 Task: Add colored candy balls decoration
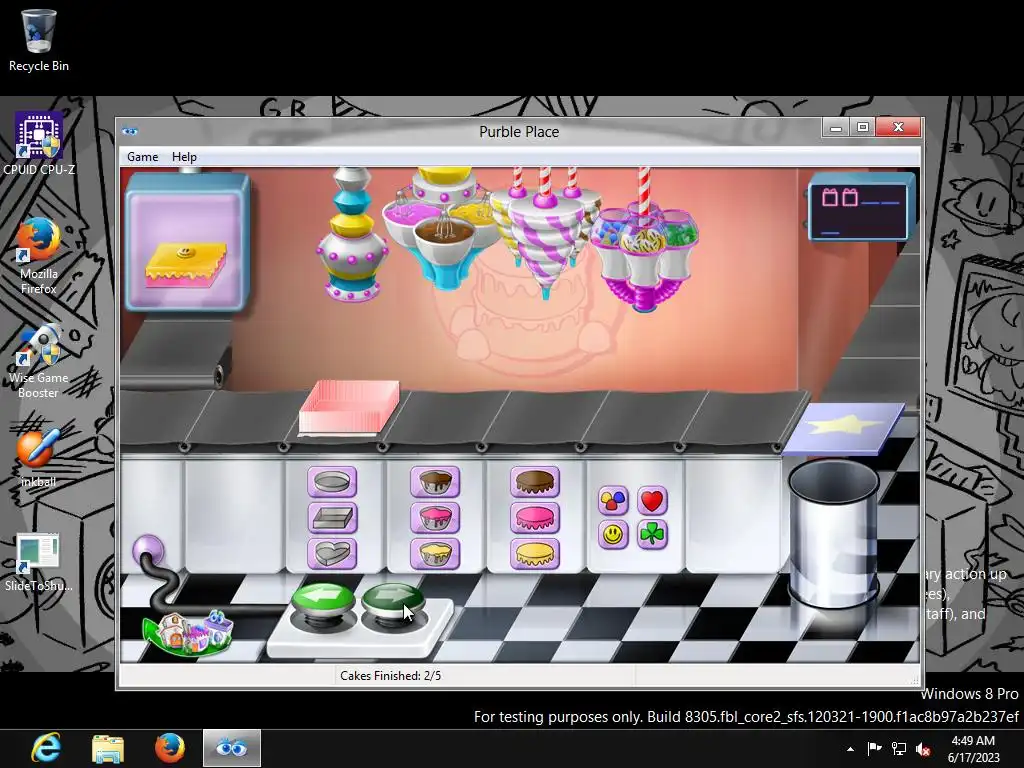pos(613,501)
